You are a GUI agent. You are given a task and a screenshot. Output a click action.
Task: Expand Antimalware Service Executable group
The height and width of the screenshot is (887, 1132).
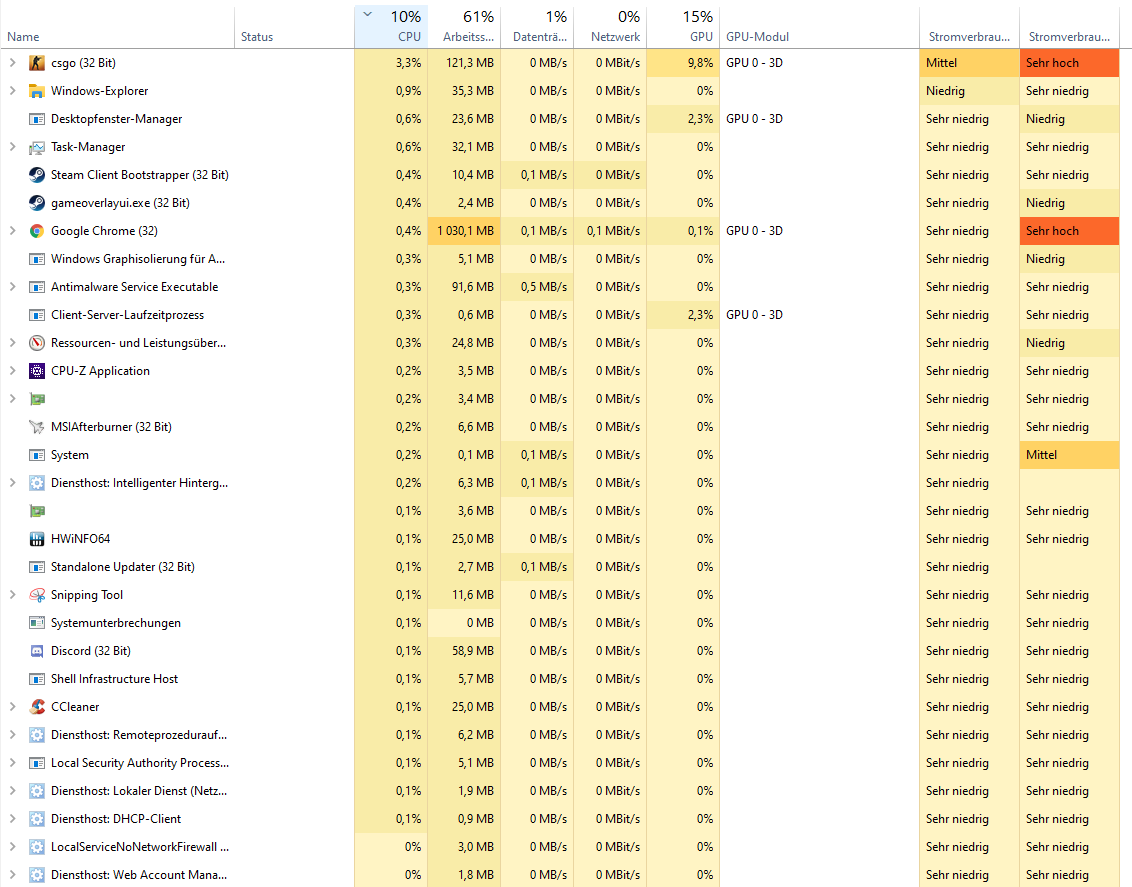[12, 287]
